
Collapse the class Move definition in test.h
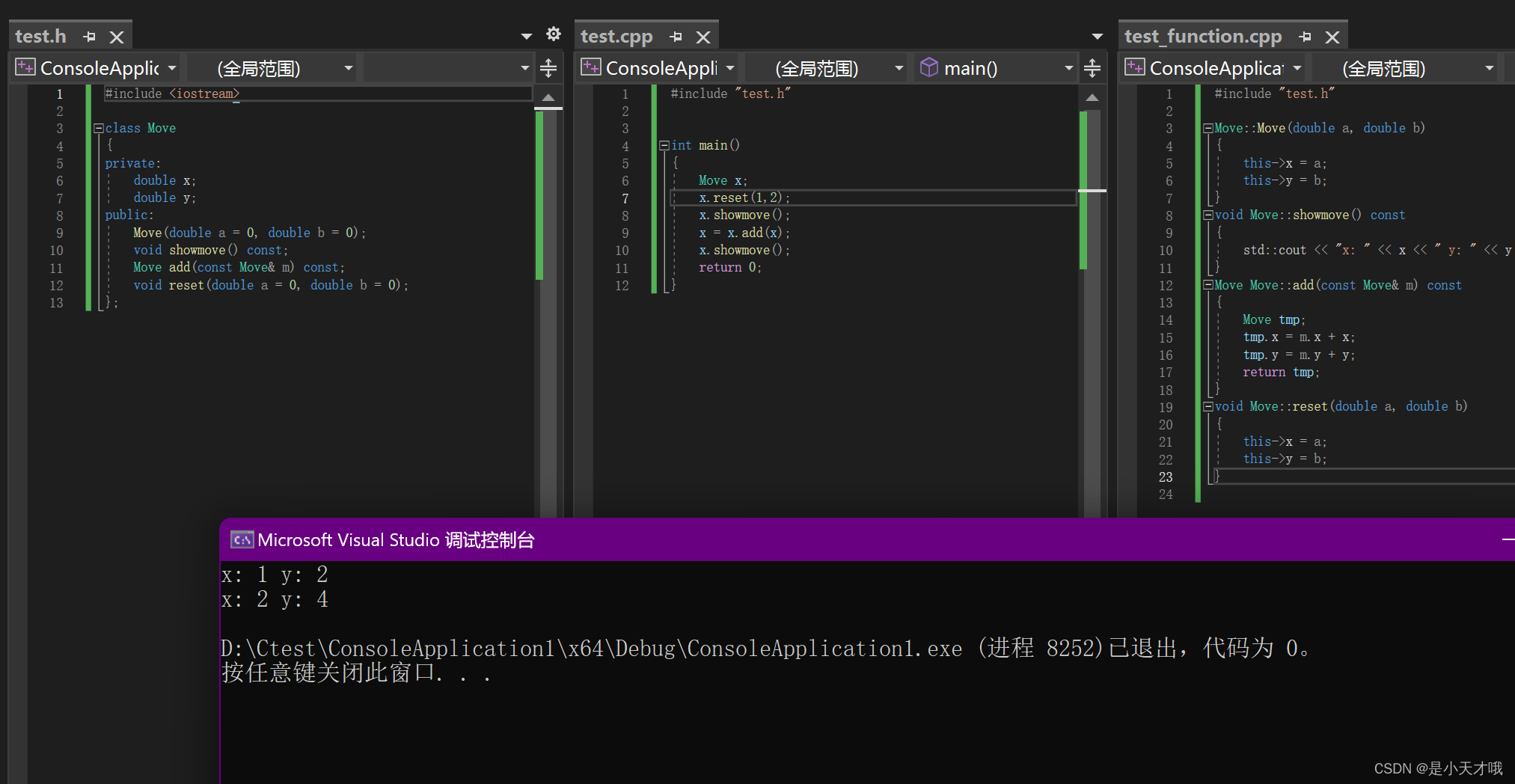(x=99, y=127)
